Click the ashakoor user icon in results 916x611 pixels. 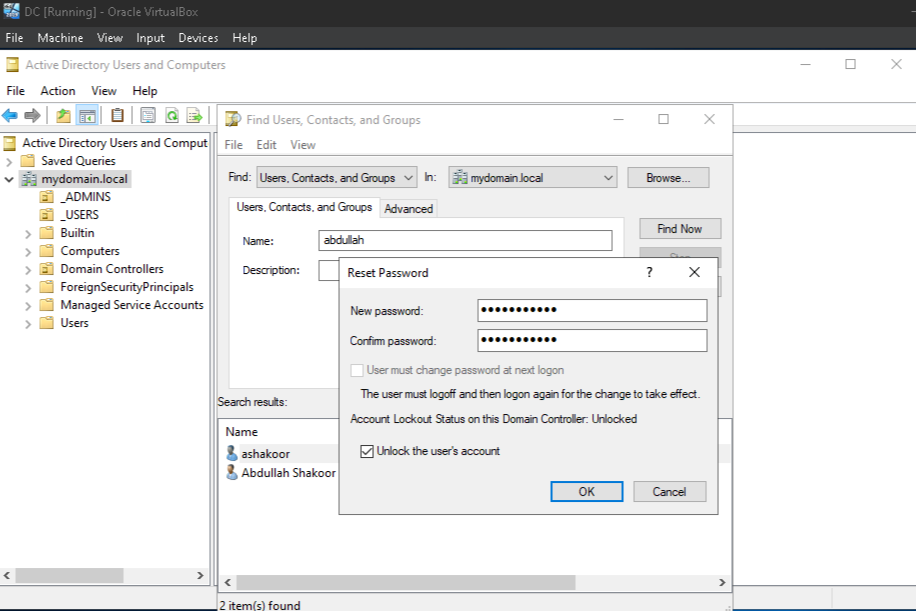click(x=232, y=453)
